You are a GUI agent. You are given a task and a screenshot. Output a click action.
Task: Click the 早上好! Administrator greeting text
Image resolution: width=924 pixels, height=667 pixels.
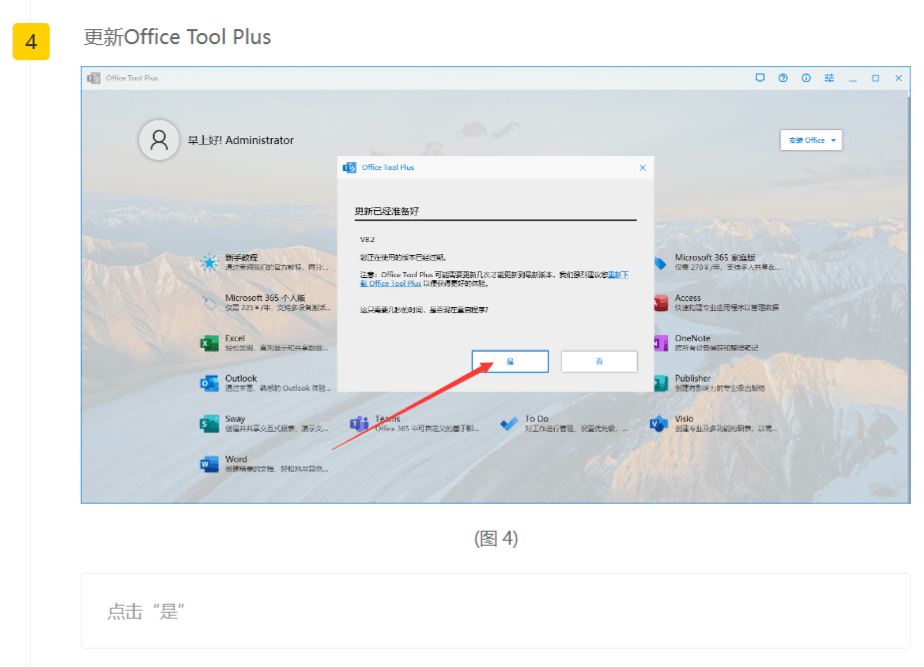pyautogui.click(x=240, y=140)
